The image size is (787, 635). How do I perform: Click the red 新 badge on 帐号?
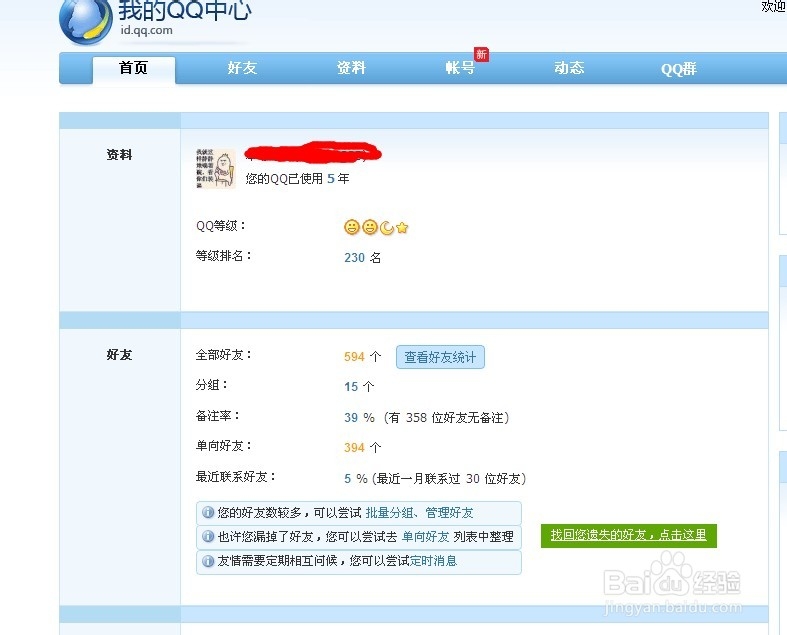(x=481, y=54)
